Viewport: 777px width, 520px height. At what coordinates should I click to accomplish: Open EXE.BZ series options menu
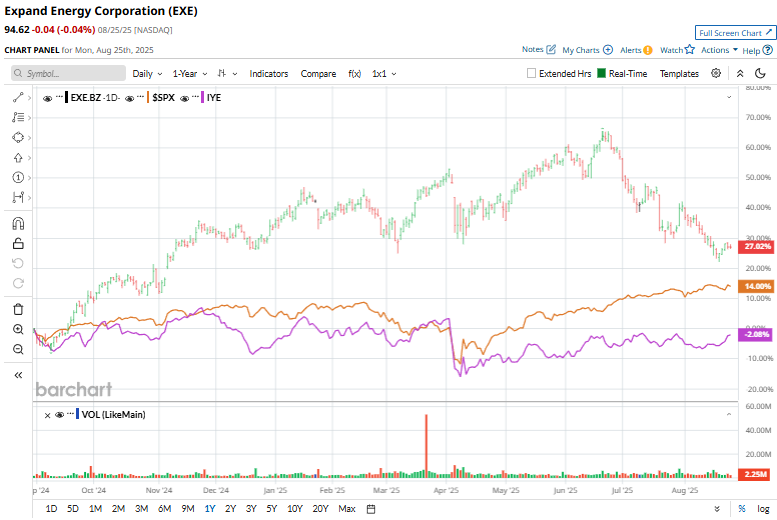pos(59,97)
